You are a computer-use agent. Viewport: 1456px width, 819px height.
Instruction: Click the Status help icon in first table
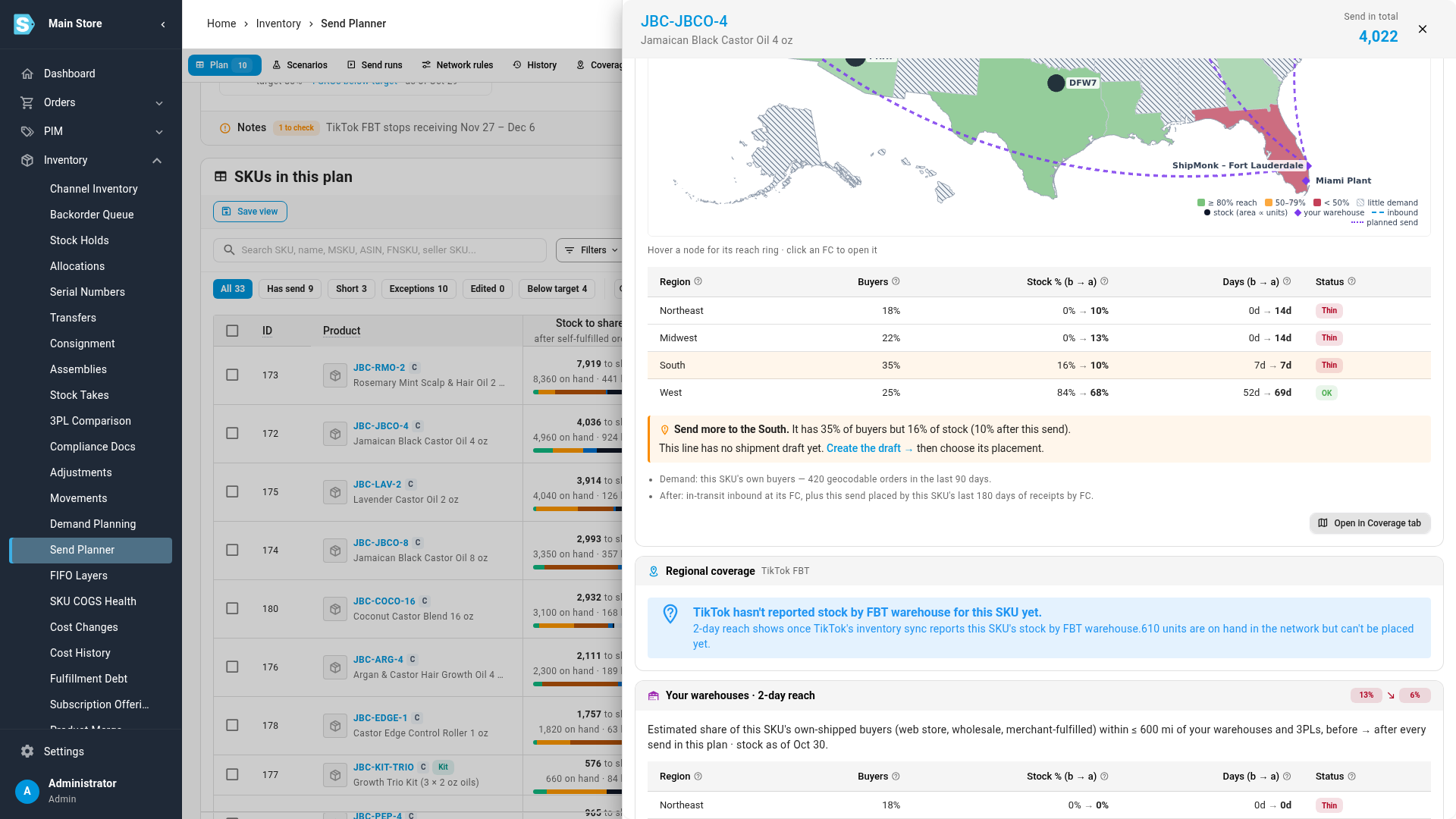pos(1351,281)
